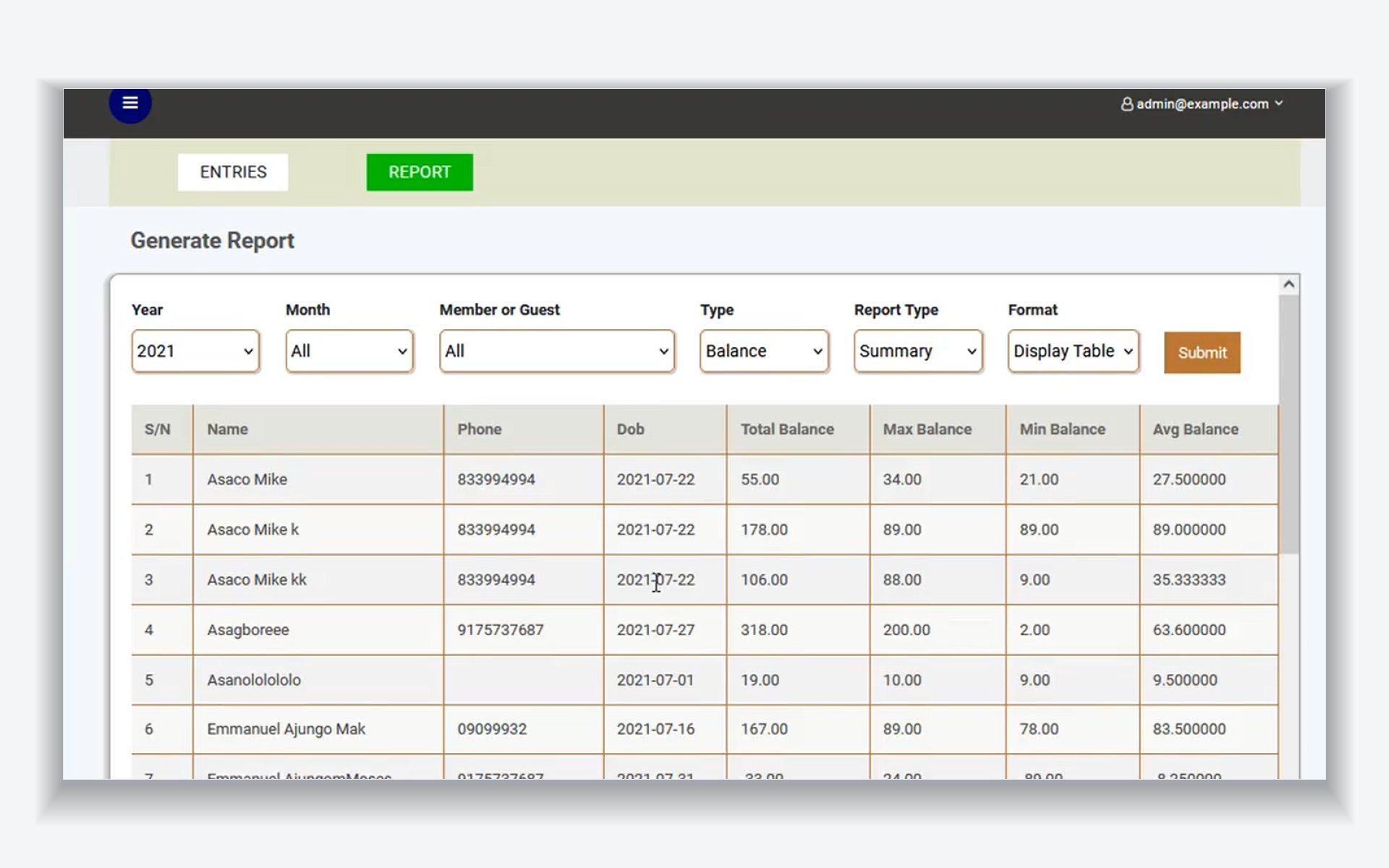Screen dimensions: 1389x868
Task: Click the date 2021-07-01
Action: [x=655, y=680]
